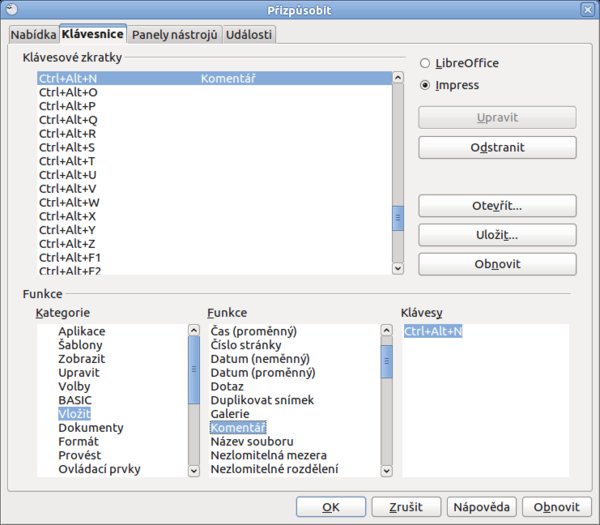Go to the Události tab
The image size is (600, 525).
pos(249,35)
